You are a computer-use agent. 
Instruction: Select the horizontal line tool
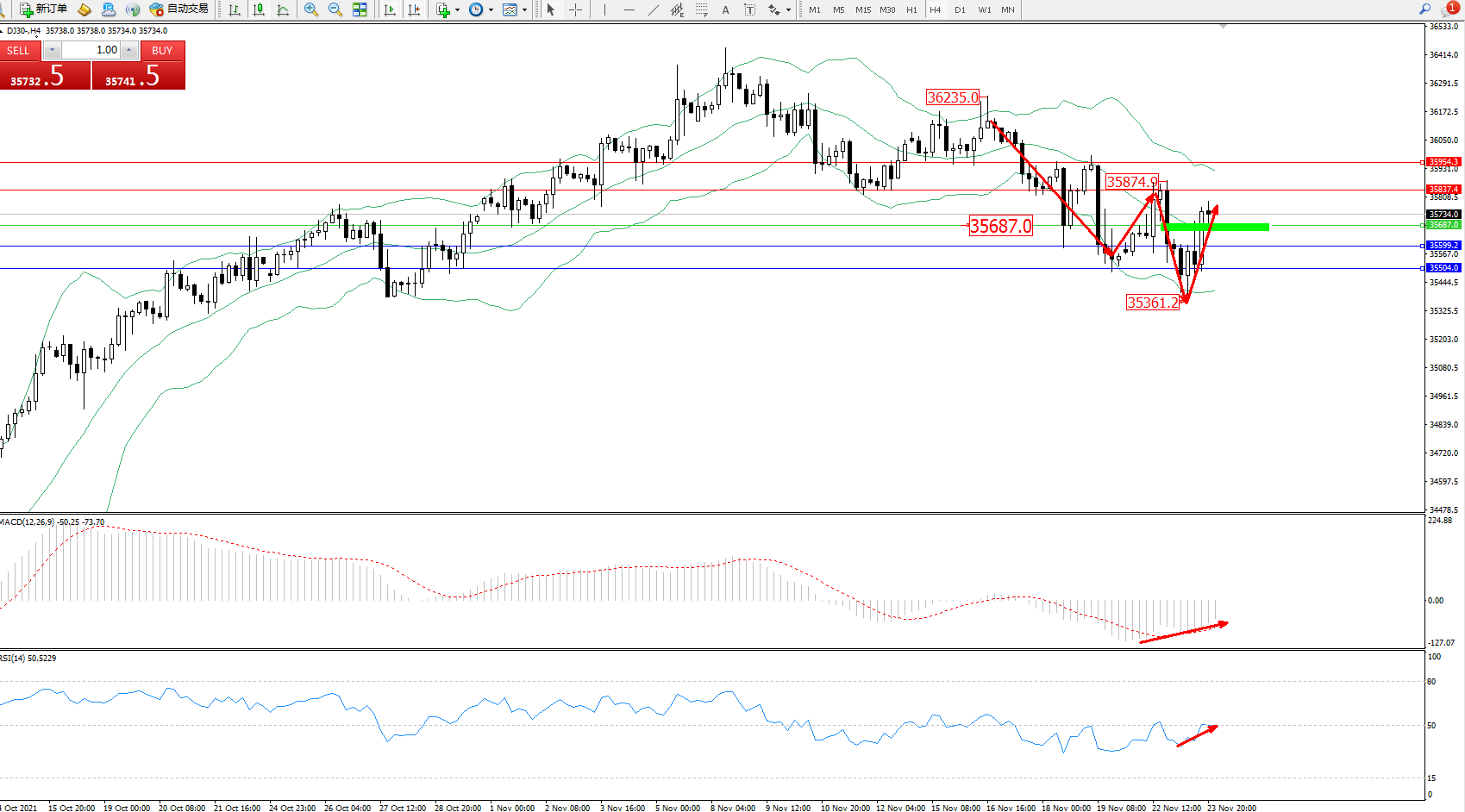(629, 9)
